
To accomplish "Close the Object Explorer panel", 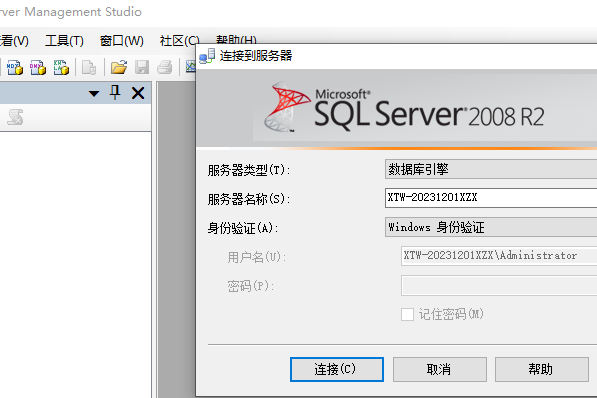I will 138,93.
